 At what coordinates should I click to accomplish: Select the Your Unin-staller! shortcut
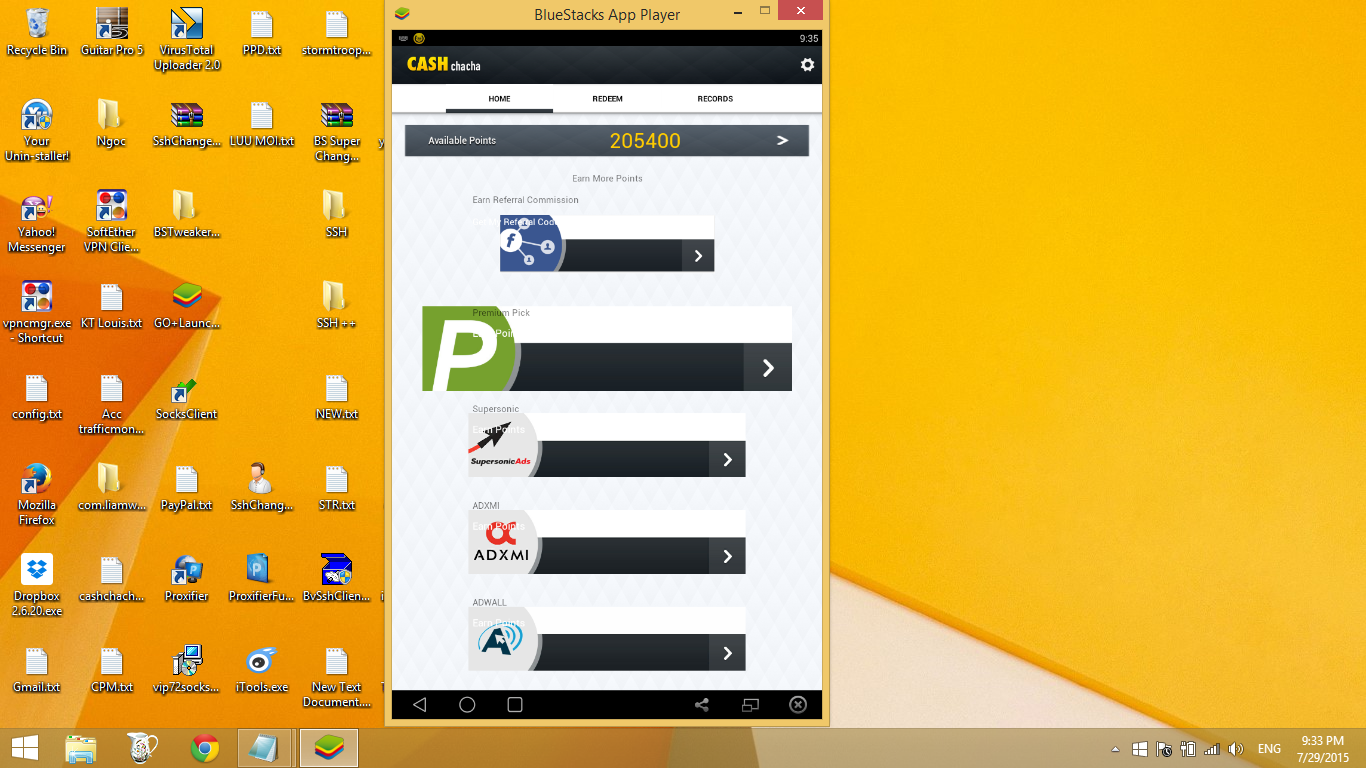click(37, 130)
